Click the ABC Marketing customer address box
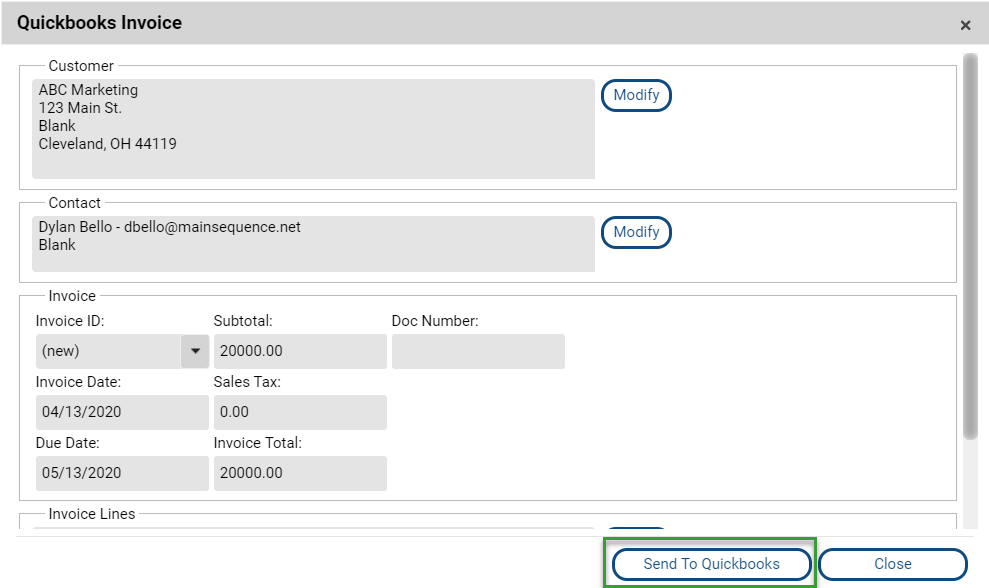989x588 pixels. (313, 129)
